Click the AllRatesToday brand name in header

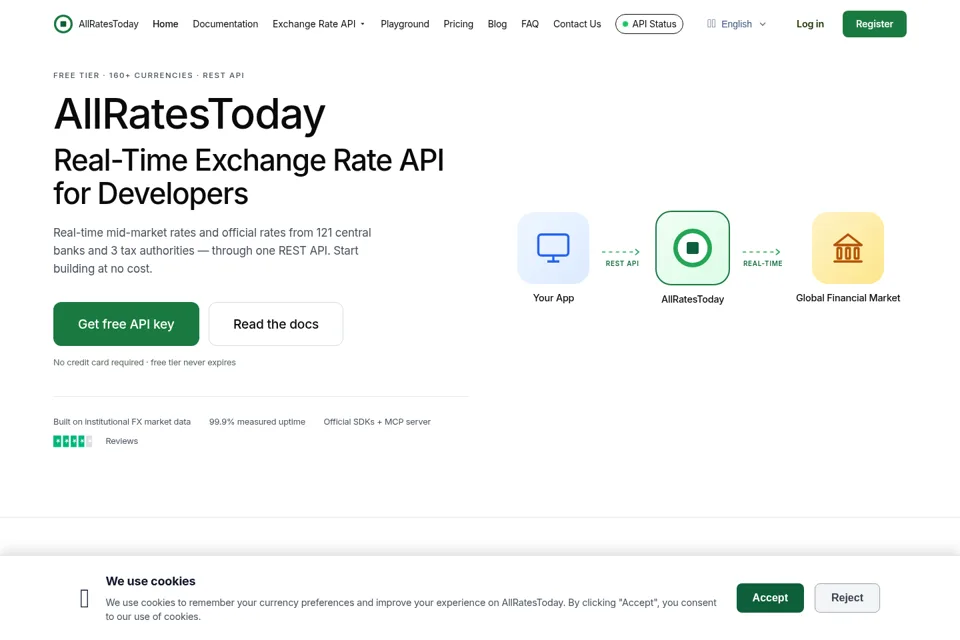108,24
